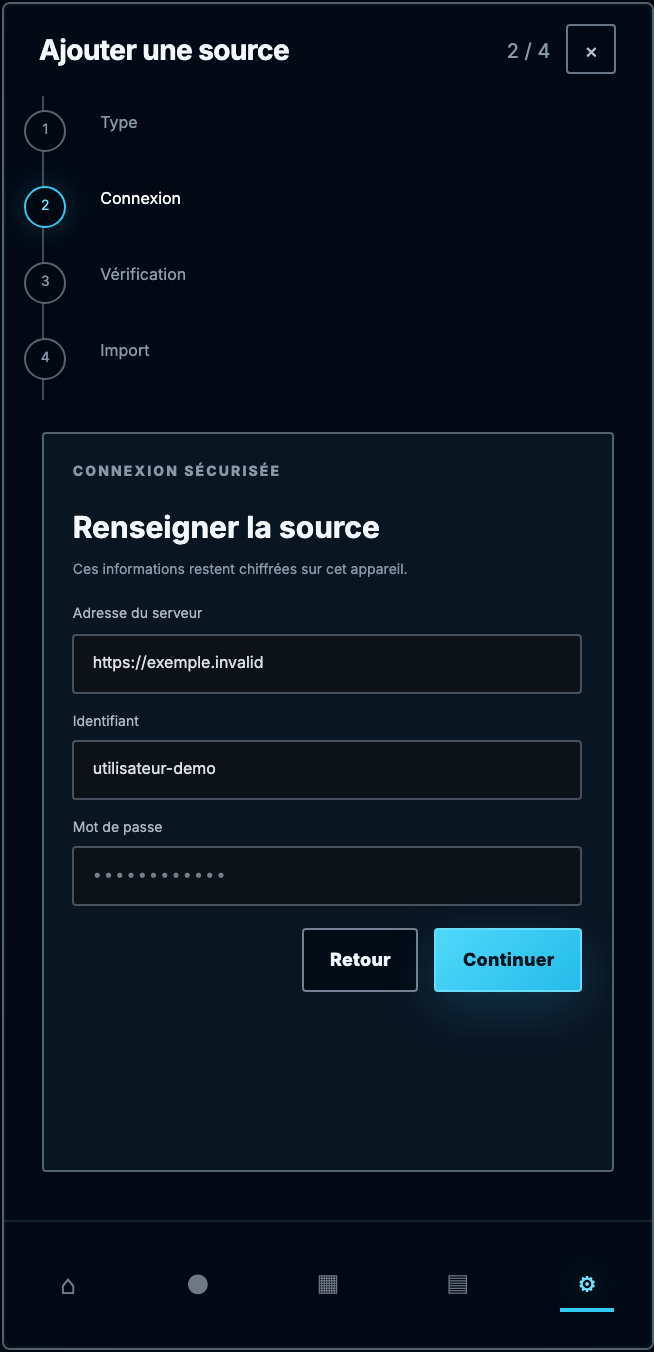Click the 2 / 4 progress indicator
Viewport: 654px width, 1352px height.
[x=529, y=50]
